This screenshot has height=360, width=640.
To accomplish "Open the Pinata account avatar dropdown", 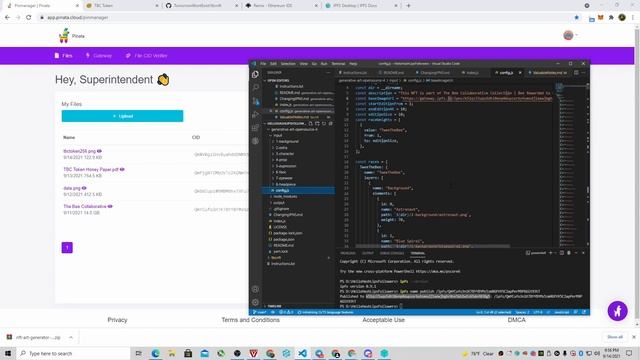I will [x=570, y=36].
